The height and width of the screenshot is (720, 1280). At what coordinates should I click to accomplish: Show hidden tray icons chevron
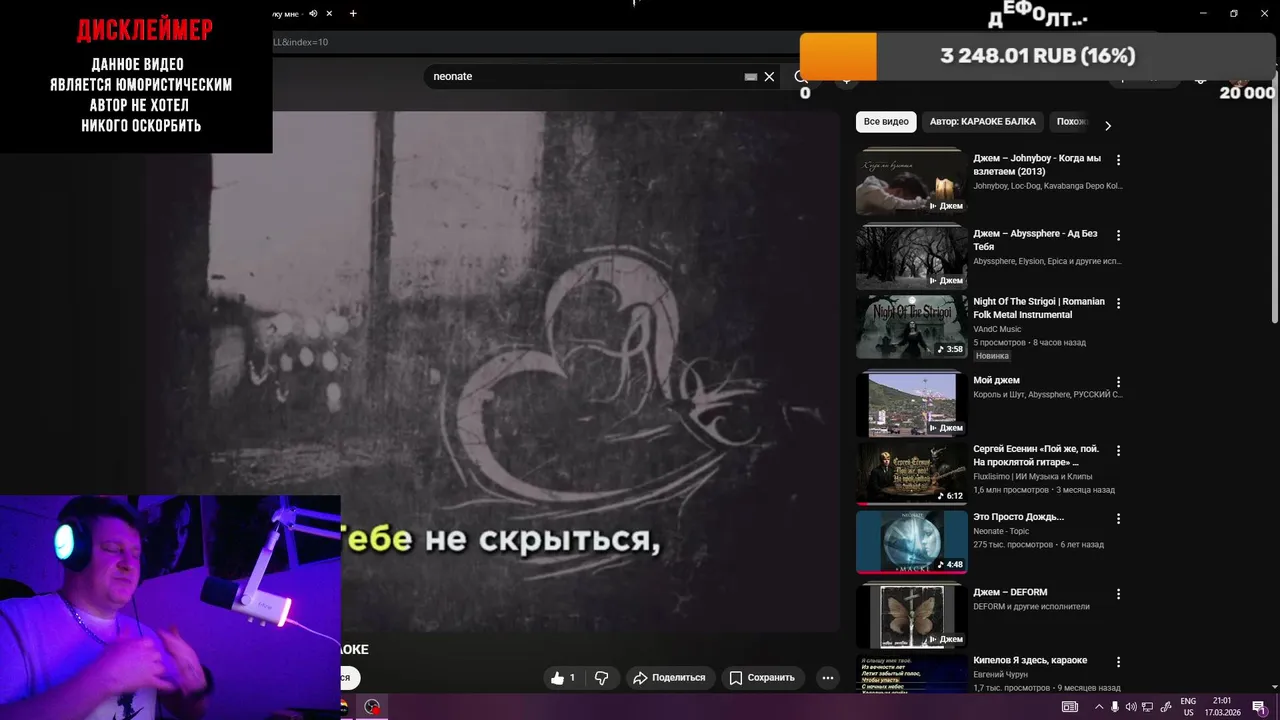point(1098,707)
